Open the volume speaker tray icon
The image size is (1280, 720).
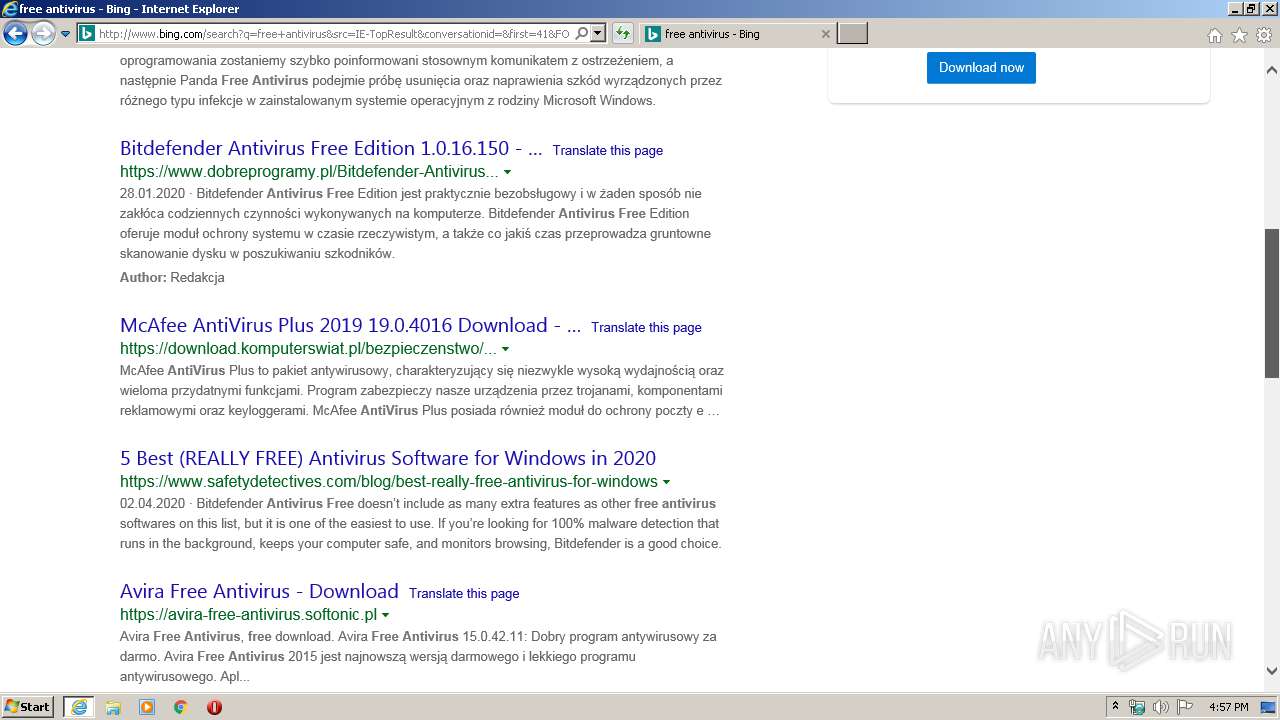click(x=1160, y=707)
